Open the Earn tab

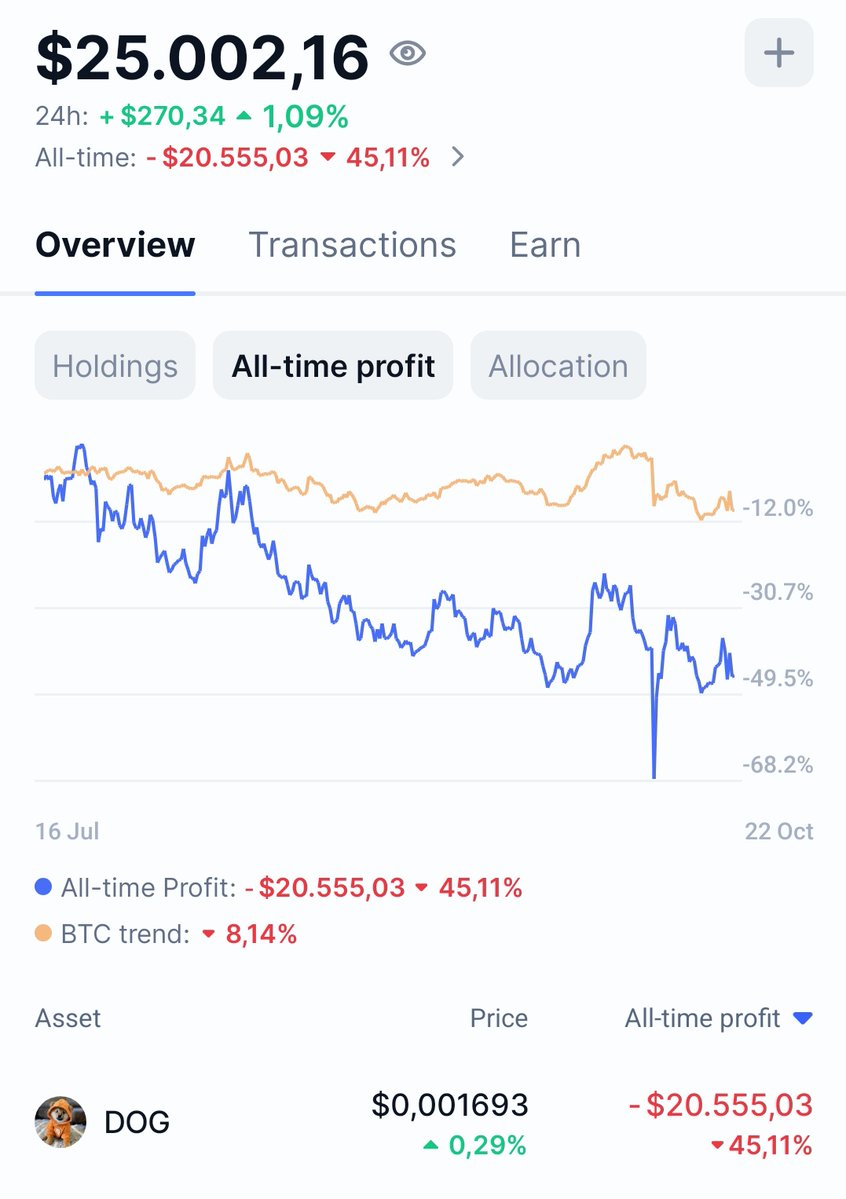545,245
